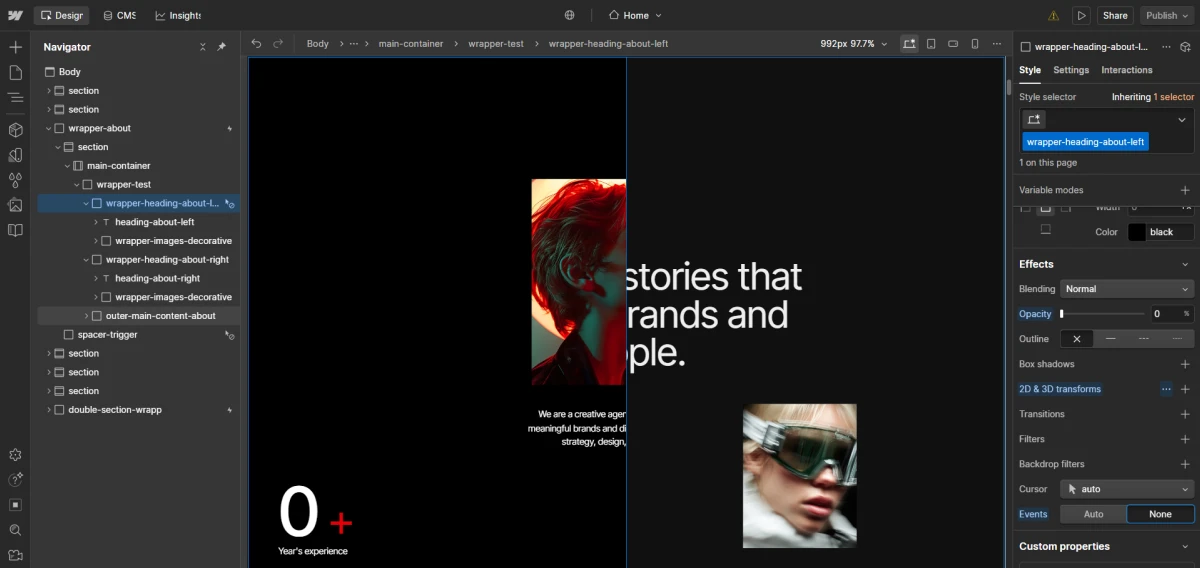1200x568 pixels.
Task: Open 2D & 3D transforms options dots
Action: click(x=1166, y=389)
